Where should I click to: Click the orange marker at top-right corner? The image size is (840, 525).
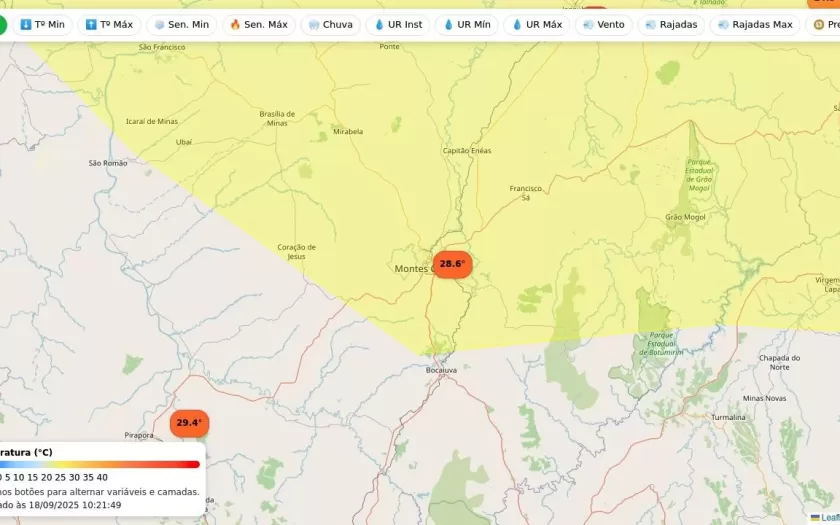pyautogui.click(x=825, y=3)
